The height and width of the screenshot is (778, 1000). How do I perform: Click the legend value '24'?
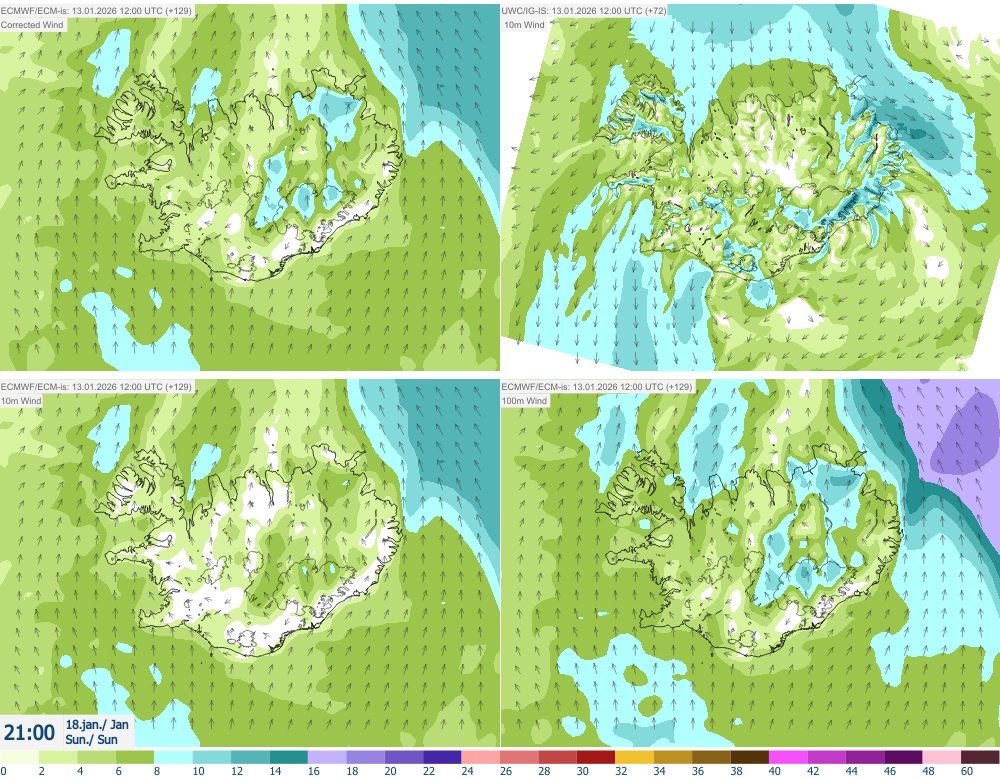[467, 771]
